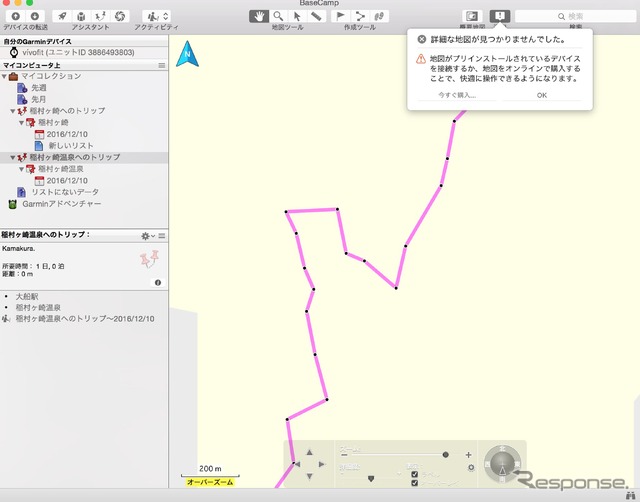Pan the map right with arrow control
Screen dimensions: 640x502
[x=322, y=464]
